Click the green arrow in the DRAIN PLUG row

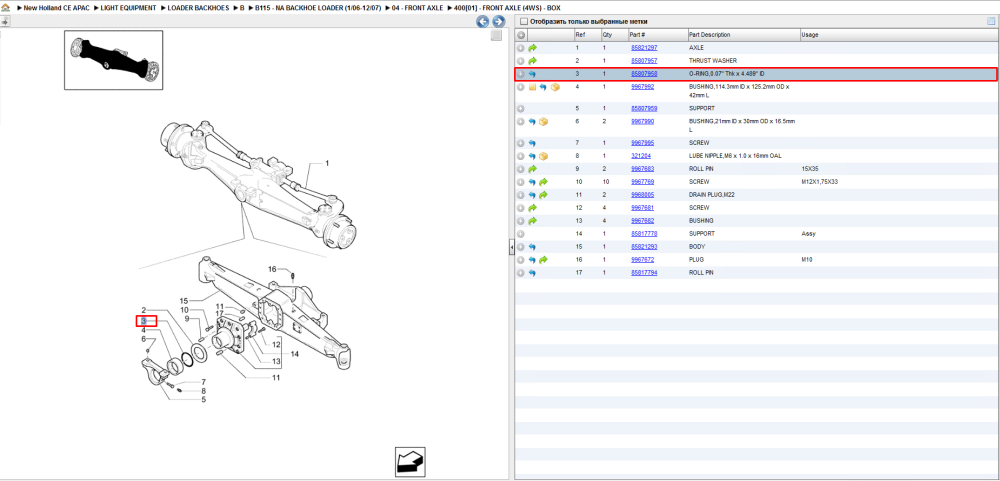(543, 195)
